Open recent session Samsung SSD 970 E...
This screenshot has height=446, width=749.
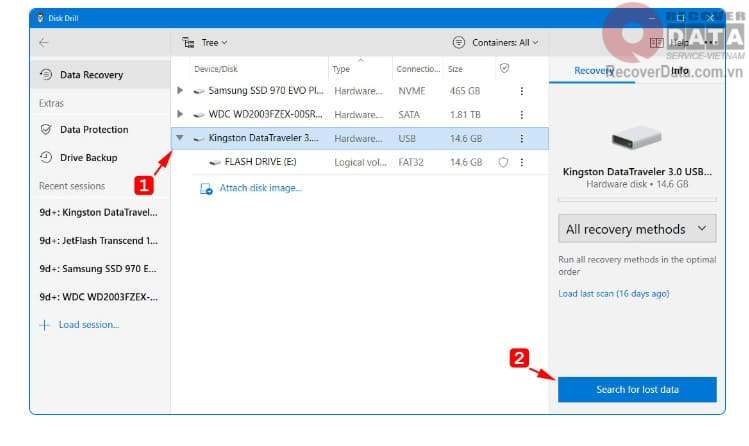[x=98, y=269]
